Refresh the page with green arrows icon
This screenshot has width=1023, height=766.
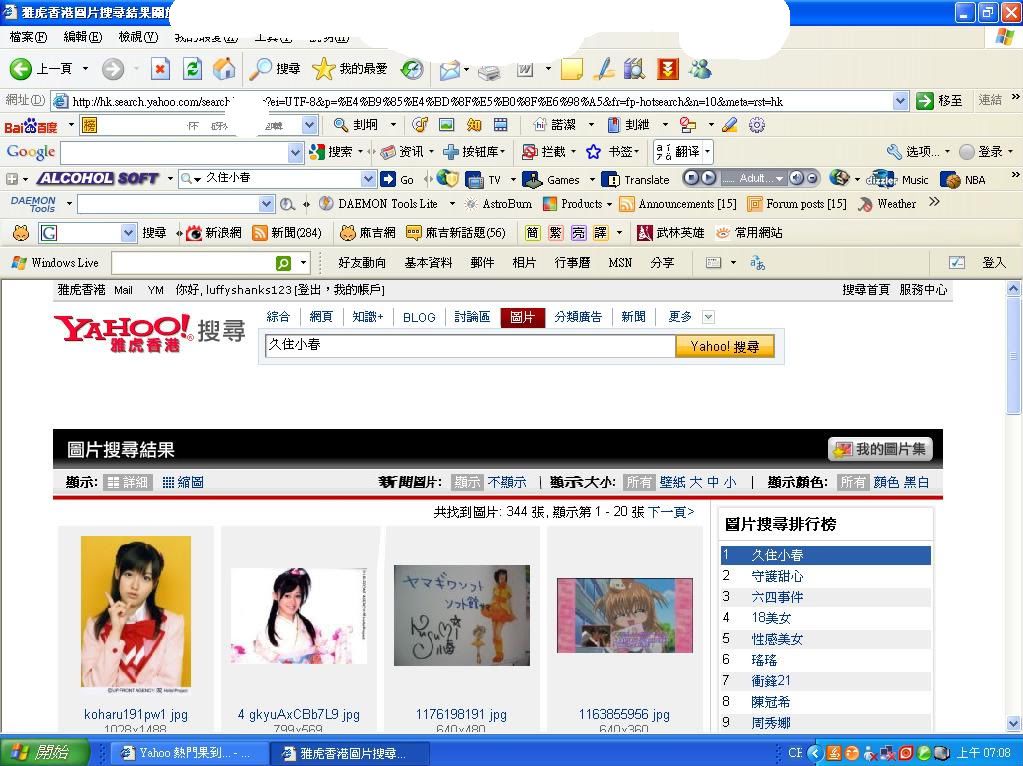192,69
